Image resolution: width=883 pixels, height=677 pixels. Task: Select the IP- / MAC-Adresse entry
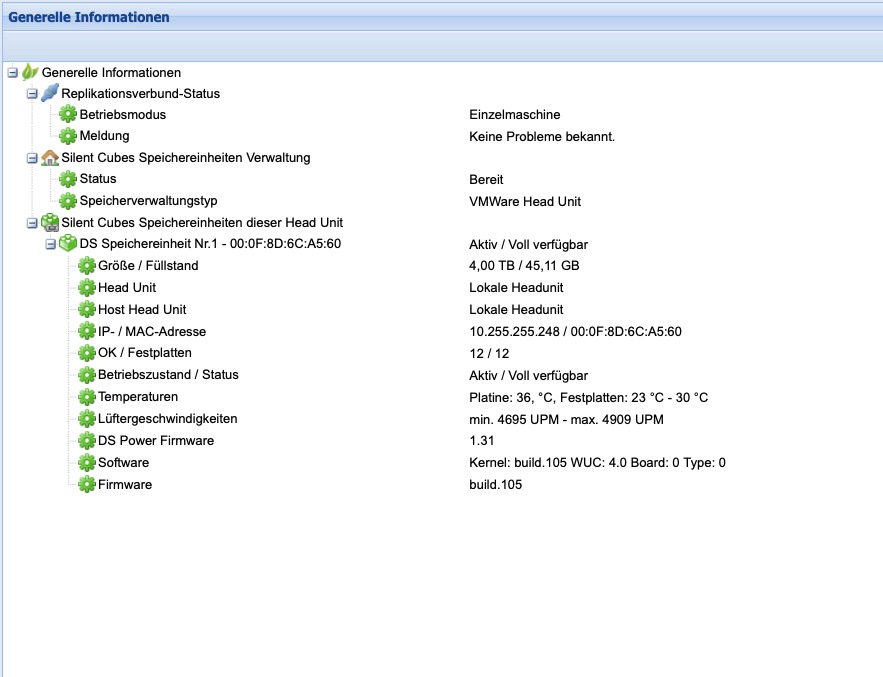[151, 331]
